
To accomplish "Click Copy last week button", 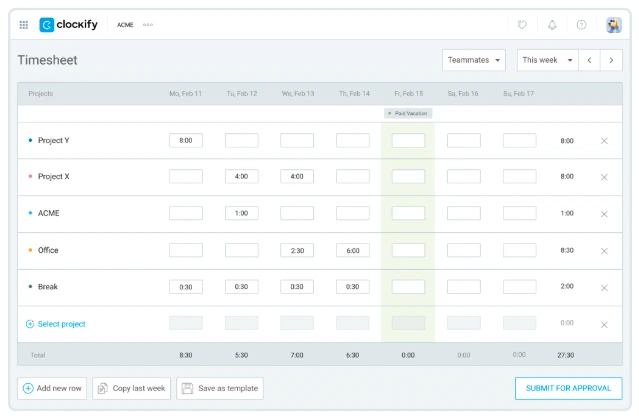I will (132, 388).
